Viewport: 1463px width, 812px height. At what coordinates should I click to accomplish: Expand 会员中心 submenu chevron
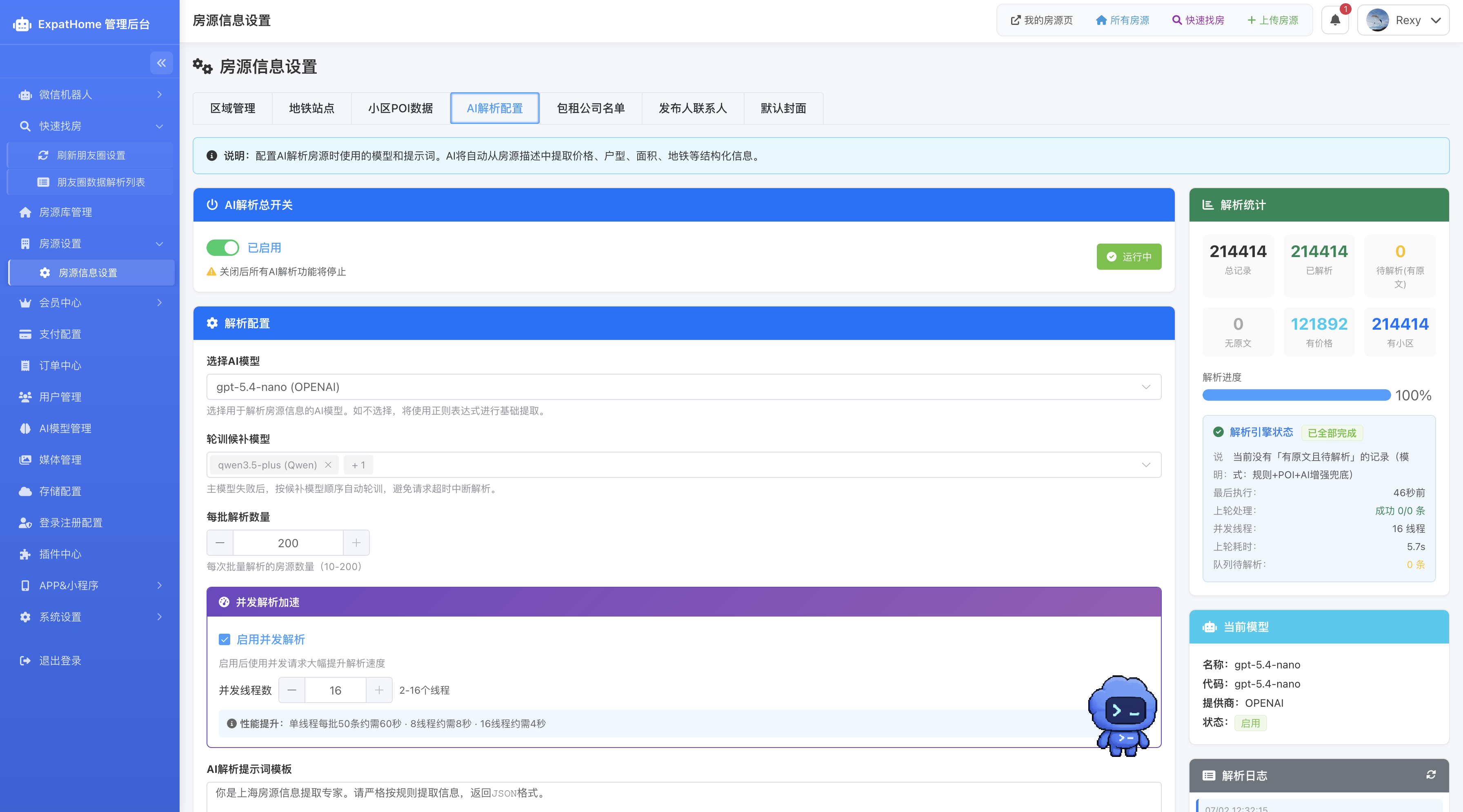[x=160, y=303]
